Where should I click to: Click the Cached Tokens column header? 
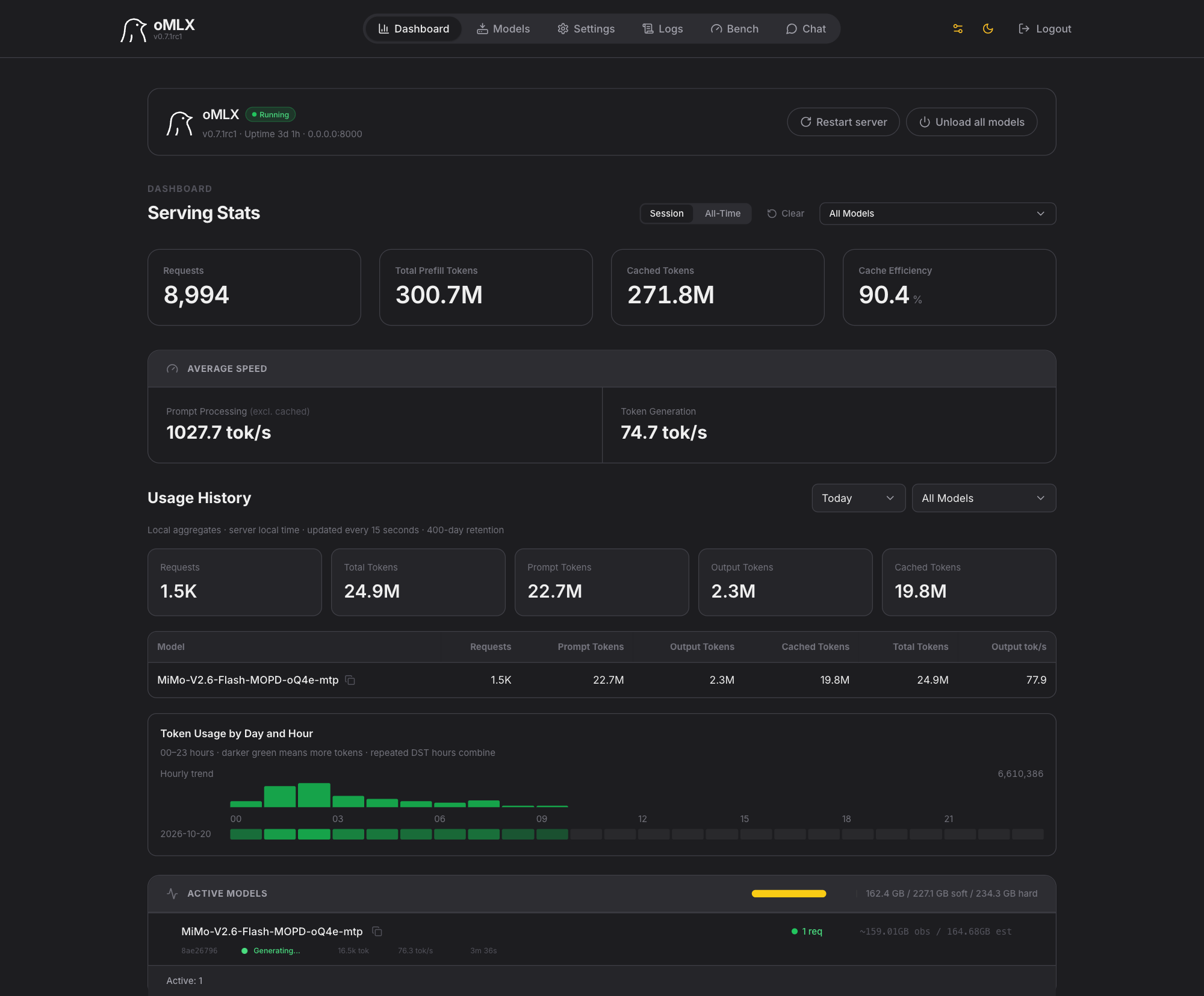(815, 647)
